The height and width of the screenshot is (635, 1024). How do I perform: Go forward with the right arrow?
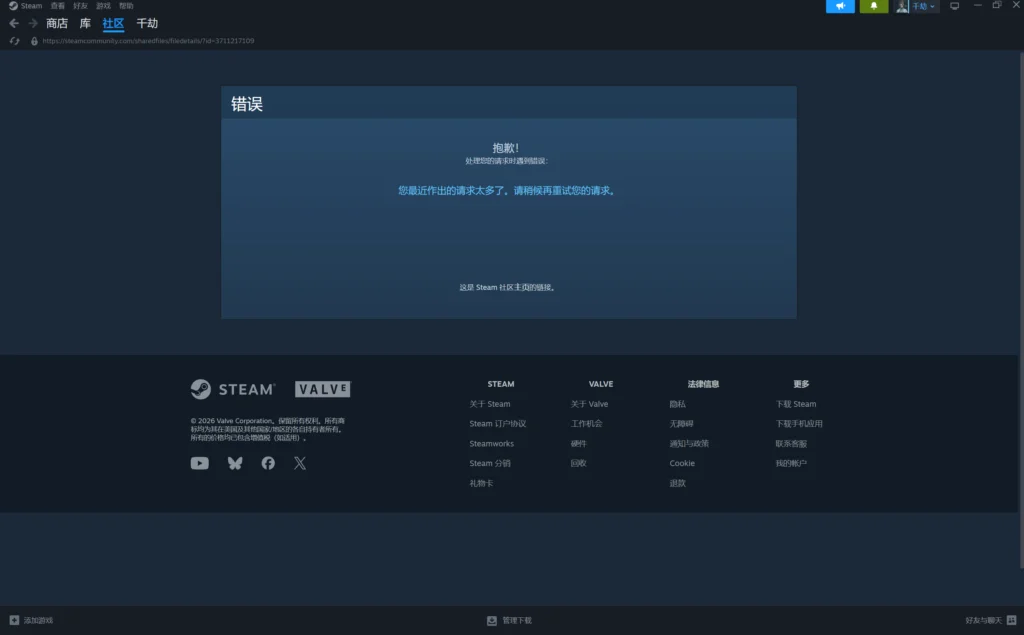pyautogui.click(x=33, y=24)
